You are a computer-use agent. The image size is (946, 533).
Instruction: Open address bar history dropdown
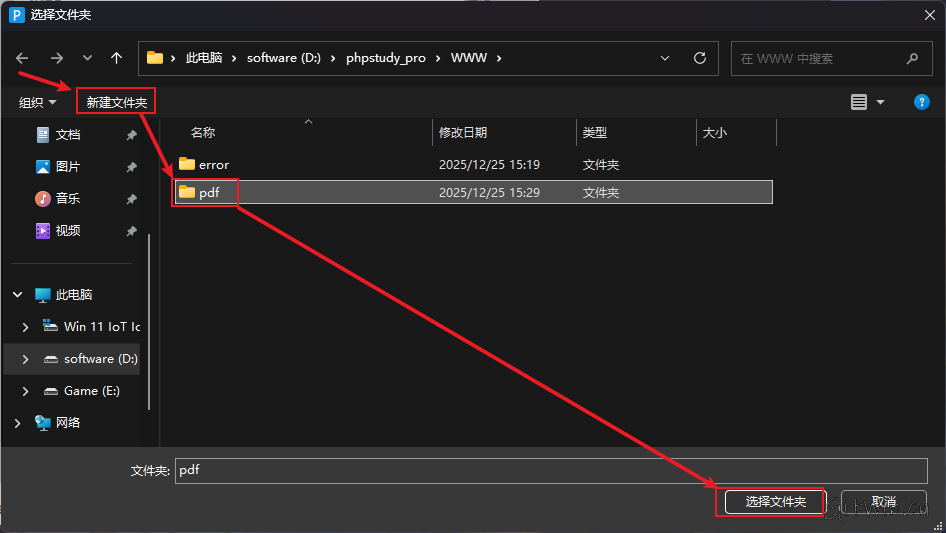pyautogui.click(x=665, y=58)
